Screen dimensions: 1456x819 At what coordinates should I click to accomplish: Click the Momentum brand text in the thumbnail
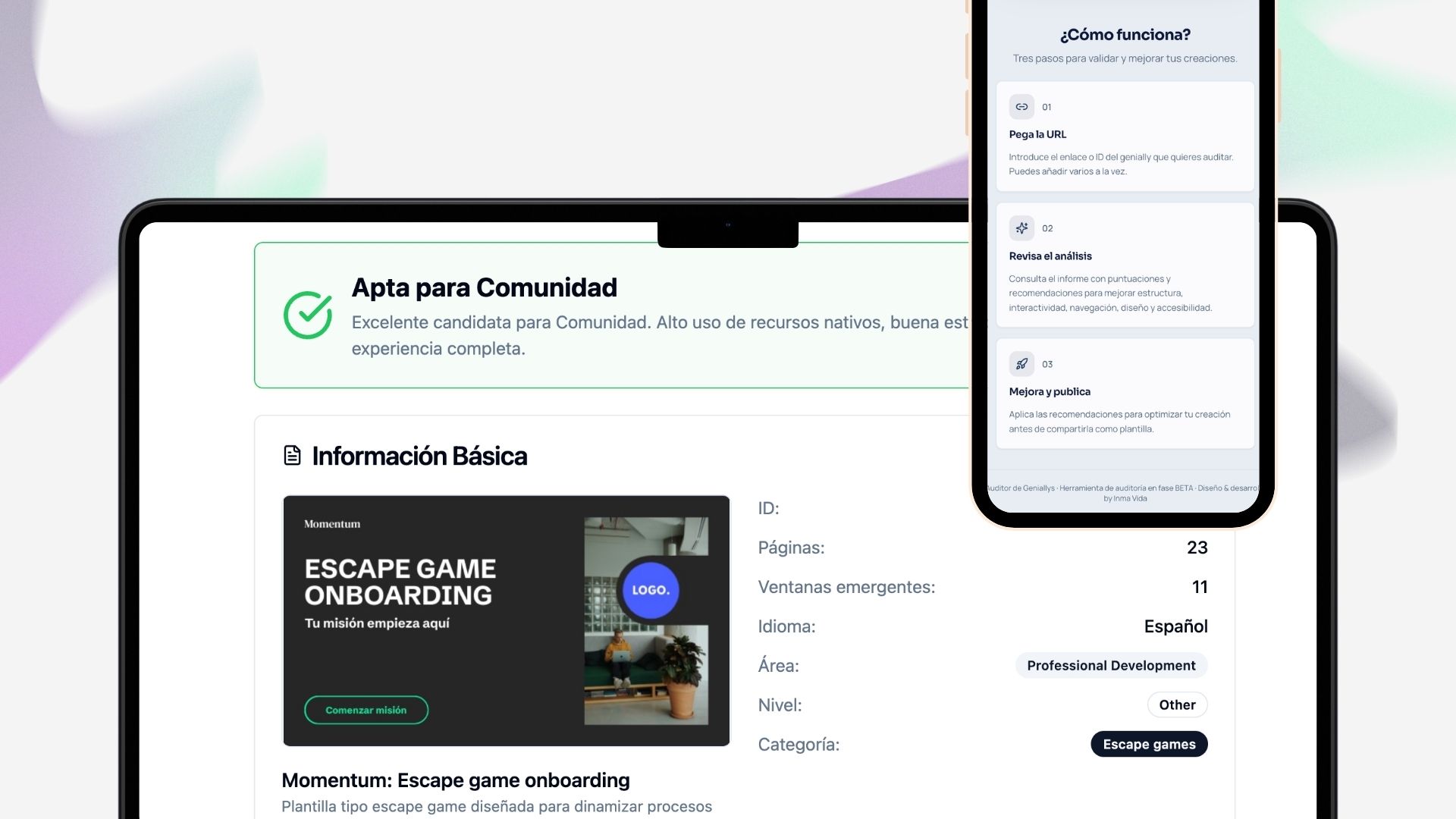[x=332, y=524]
